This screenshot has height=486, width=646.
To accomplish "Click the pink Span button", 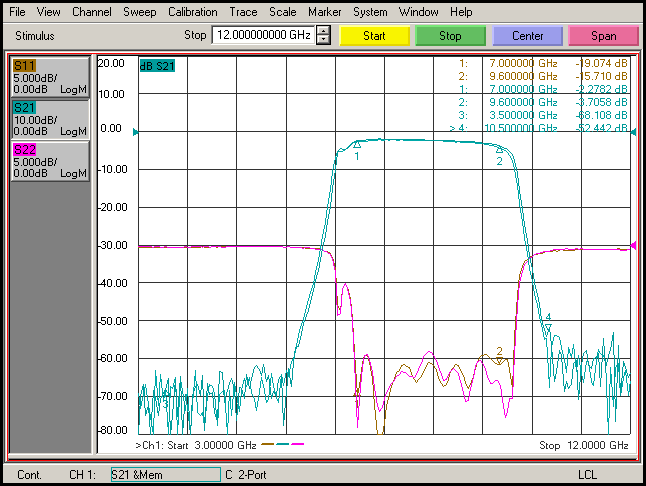I will tap(604, 36).
